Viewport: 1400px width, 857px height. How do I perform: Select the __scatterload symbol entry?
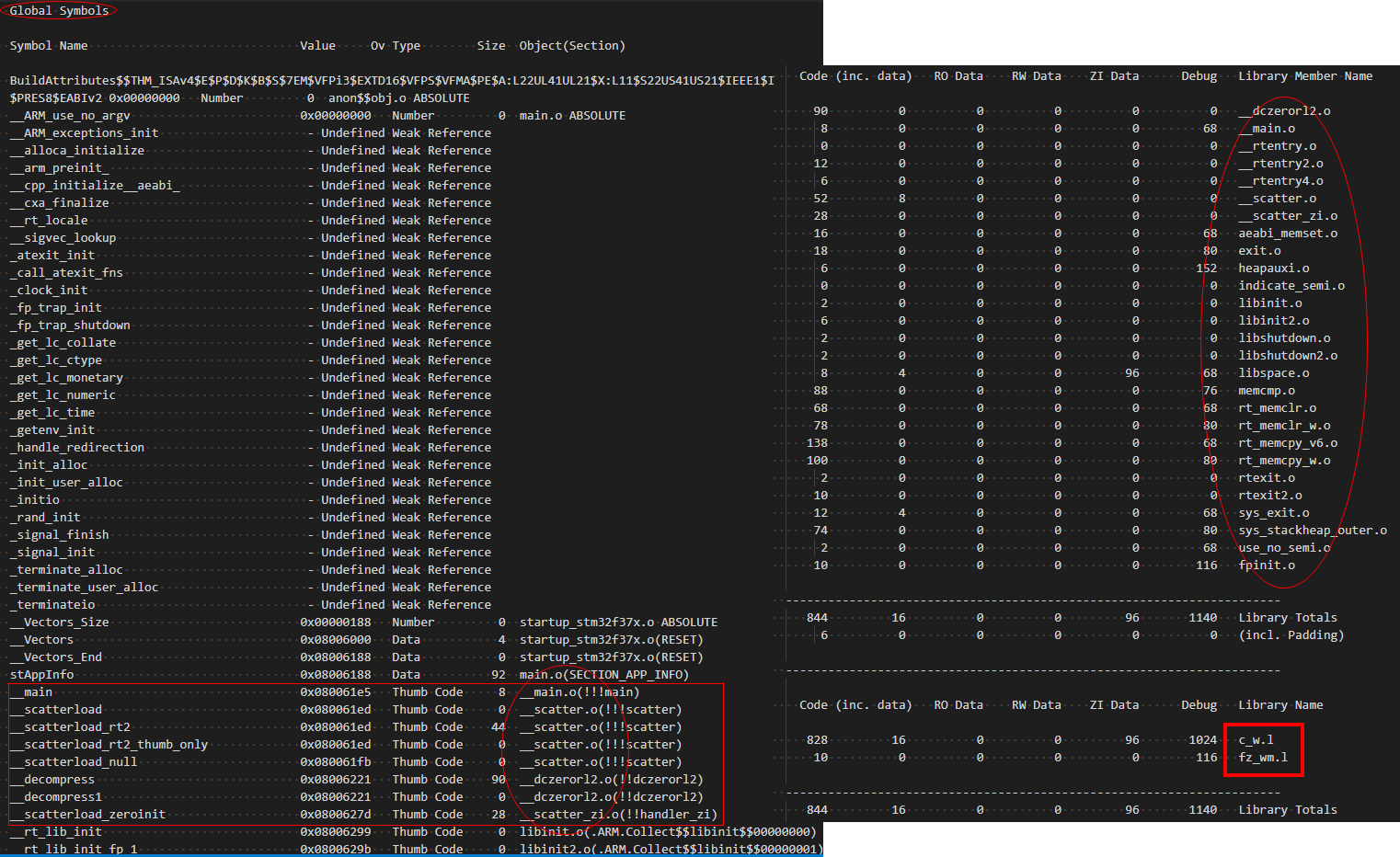(55, 709)
